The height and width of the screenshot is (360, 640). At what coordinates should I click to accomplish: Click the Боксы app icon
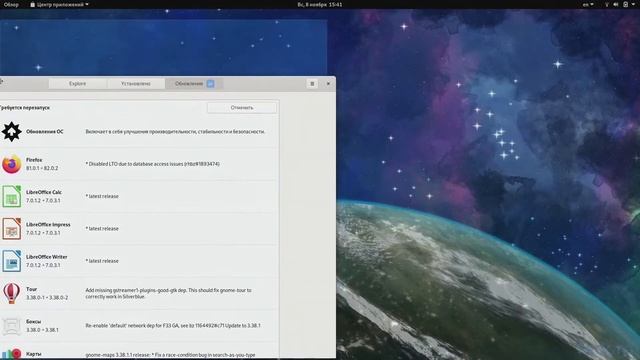11,326
